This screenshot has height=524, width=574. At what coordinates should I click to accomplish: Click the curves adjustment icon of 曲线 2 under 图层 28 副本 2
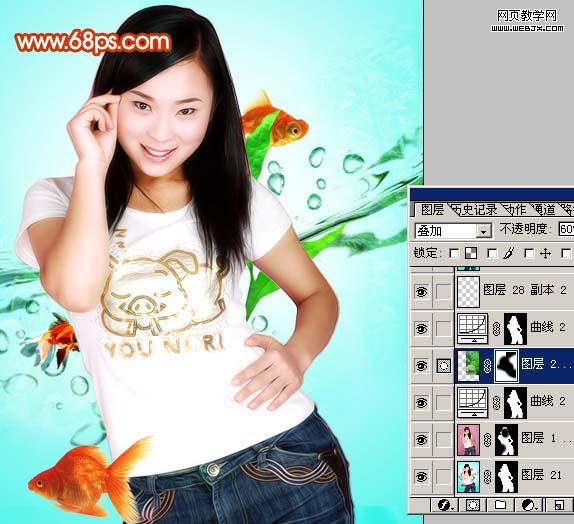point(473,328)
